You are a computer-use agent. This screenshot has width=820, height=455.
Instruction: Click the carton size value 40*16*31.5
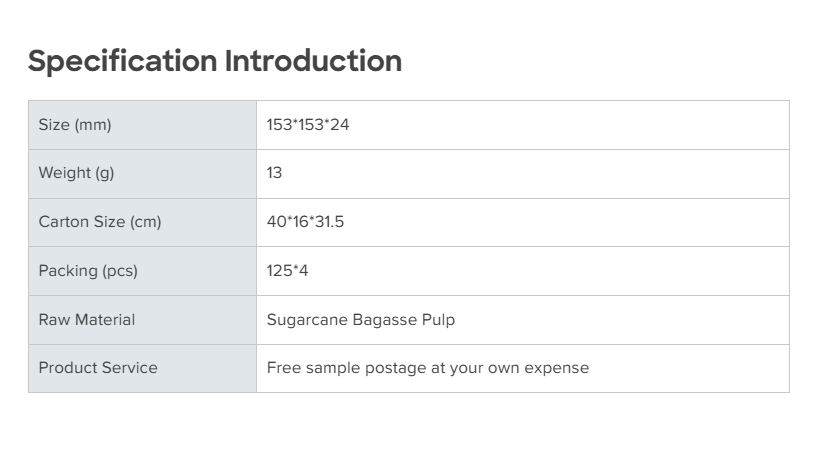(305, 222)
